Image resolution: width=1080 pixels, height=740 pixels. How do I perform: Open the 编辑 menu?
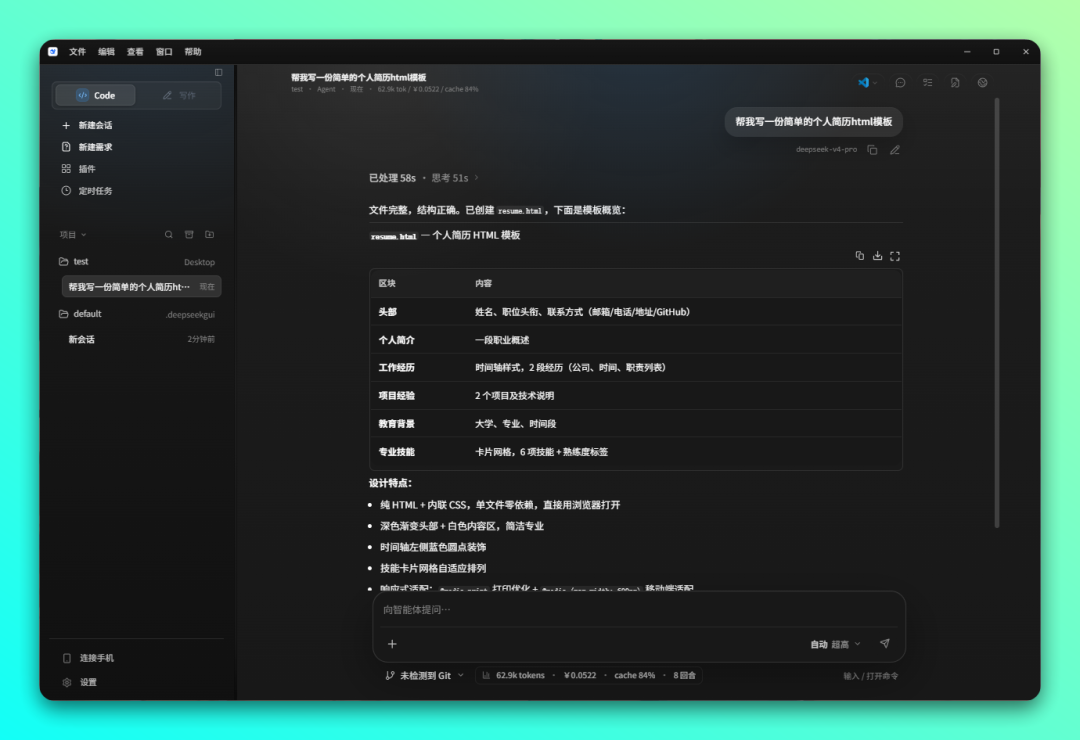click(x=106, y=52)
